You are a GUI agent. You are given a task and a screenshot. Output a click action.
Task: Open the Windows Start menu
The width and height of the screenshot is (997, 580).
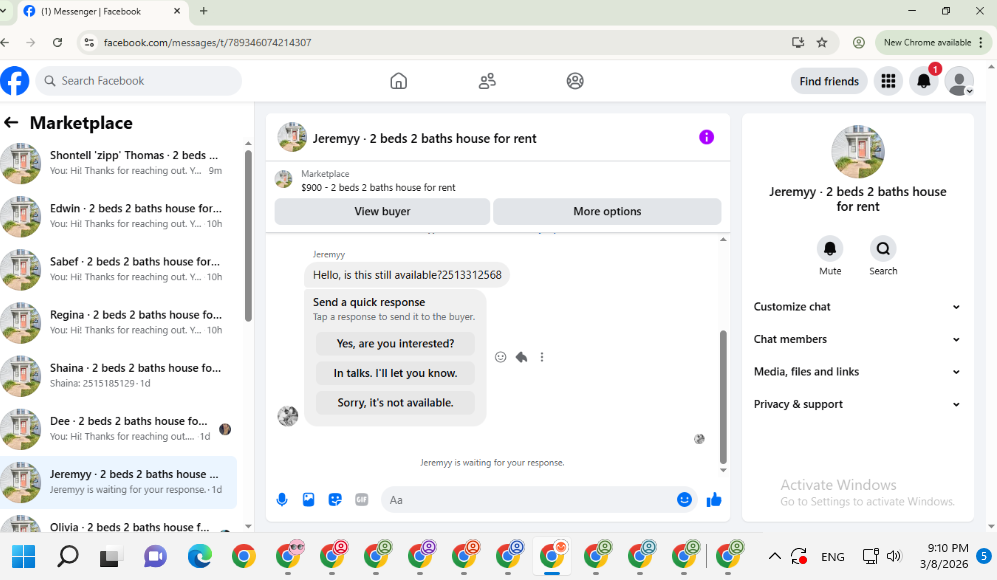coord(24,556)
